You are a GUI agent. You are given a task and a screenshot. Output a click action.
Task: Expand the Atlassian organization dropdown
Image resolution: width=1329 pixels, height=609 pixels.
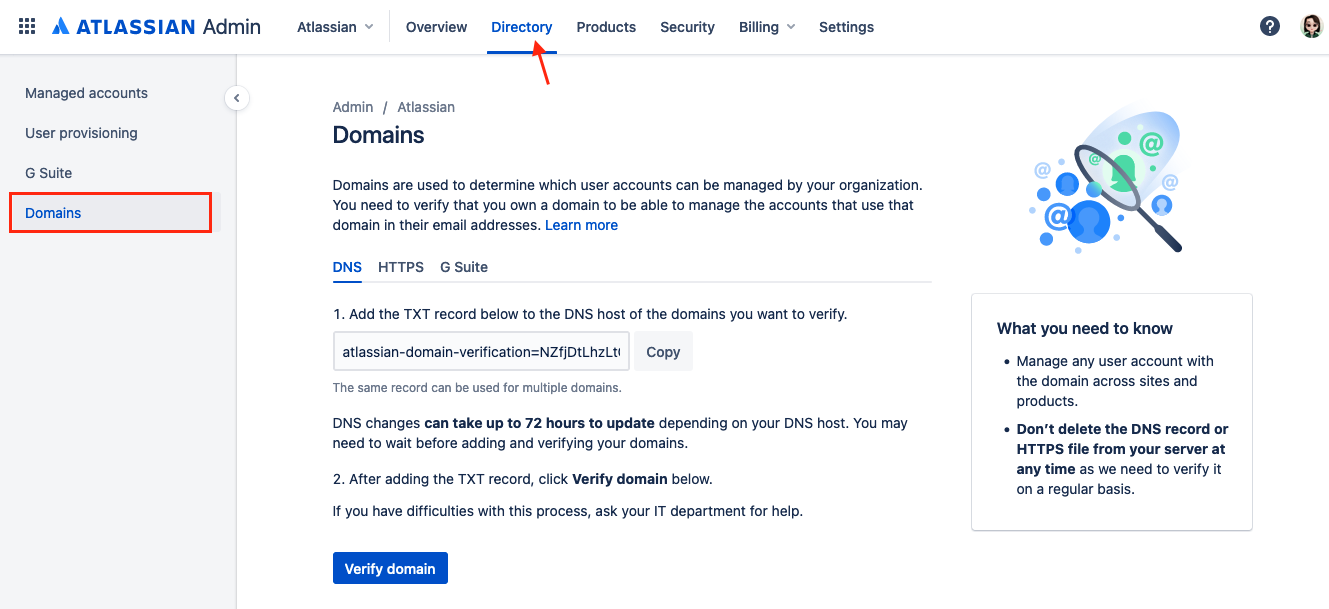pyautogui.click(x=335, y=27)
